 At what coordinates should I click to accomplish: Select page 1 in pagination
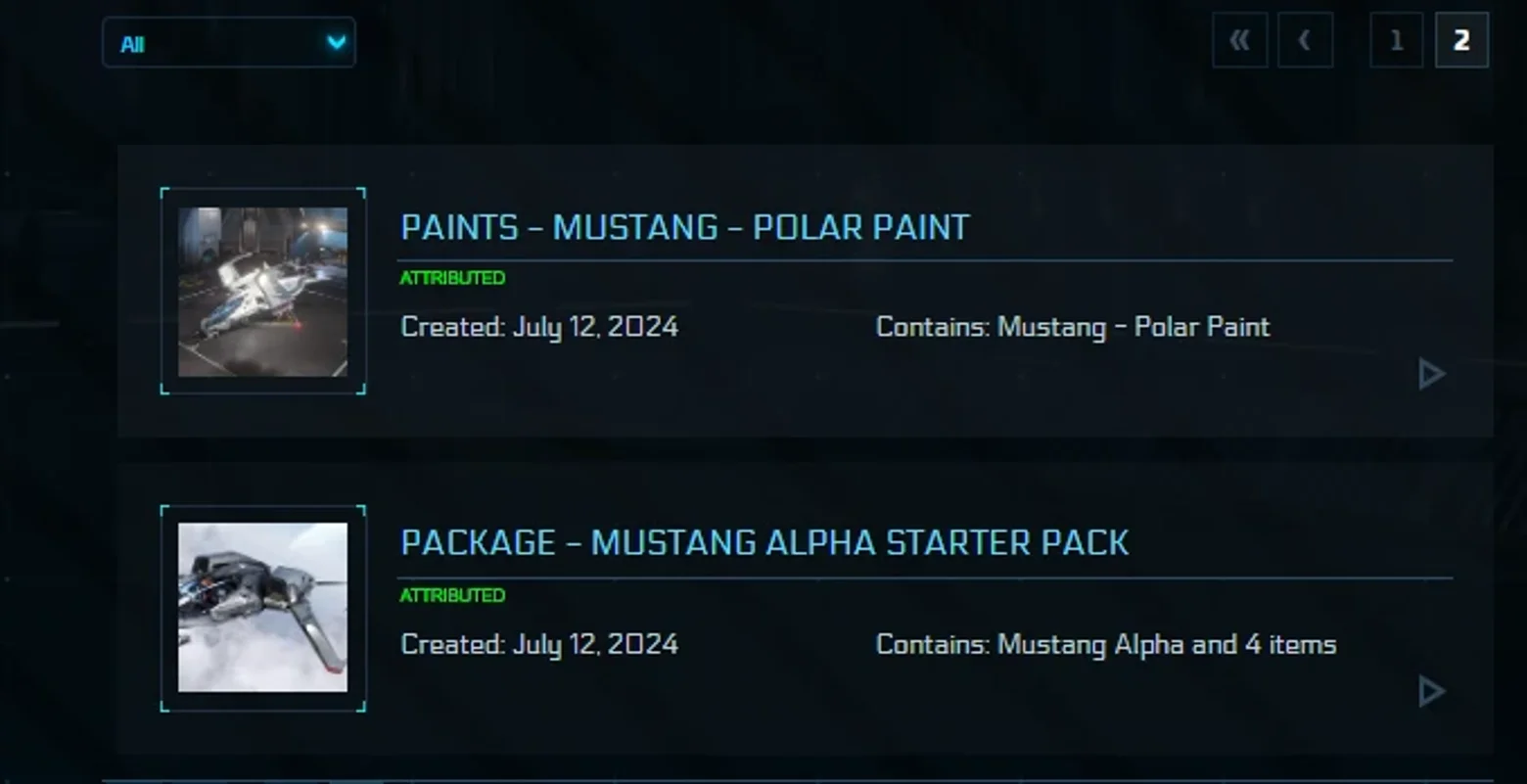(x=1397, y=40)
